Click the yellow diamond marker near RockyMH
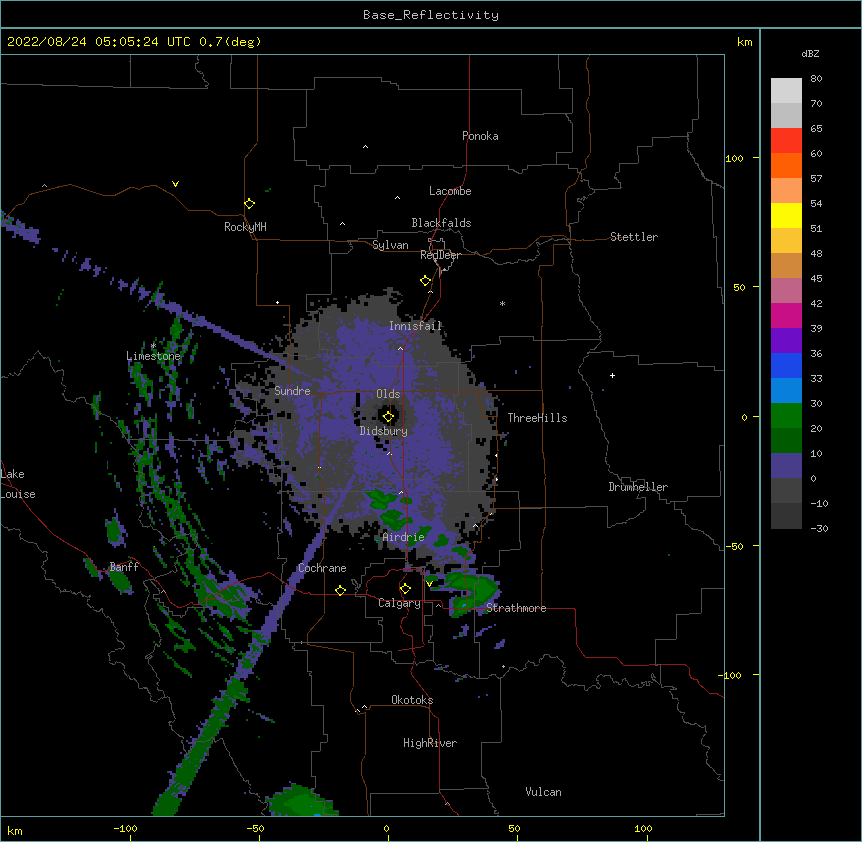 pyautogui.click(x=249, y=204)
